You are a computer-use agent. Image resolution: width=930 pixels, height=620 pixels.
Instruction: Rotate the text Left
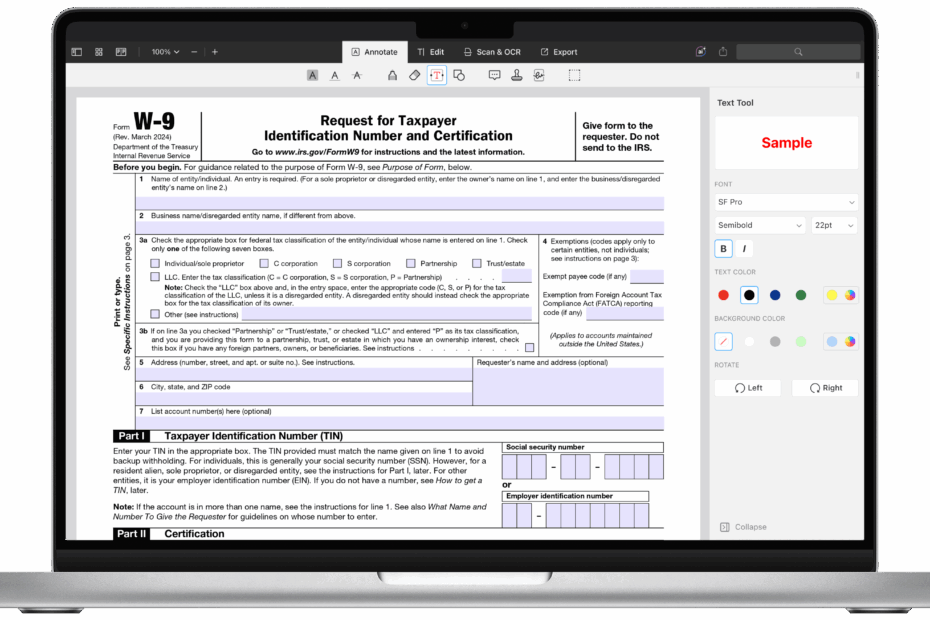click(x=747, y=387)
